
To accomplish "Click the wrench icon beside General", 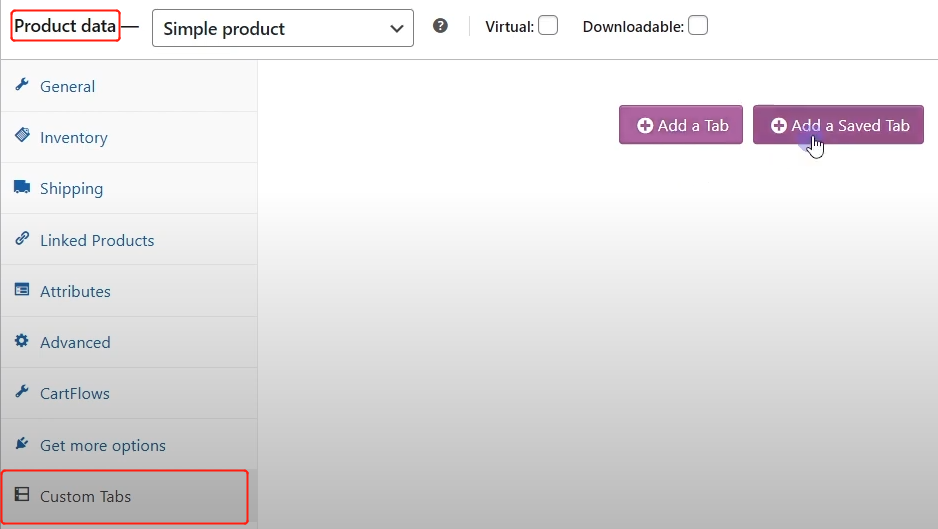I will coord(22,84).
